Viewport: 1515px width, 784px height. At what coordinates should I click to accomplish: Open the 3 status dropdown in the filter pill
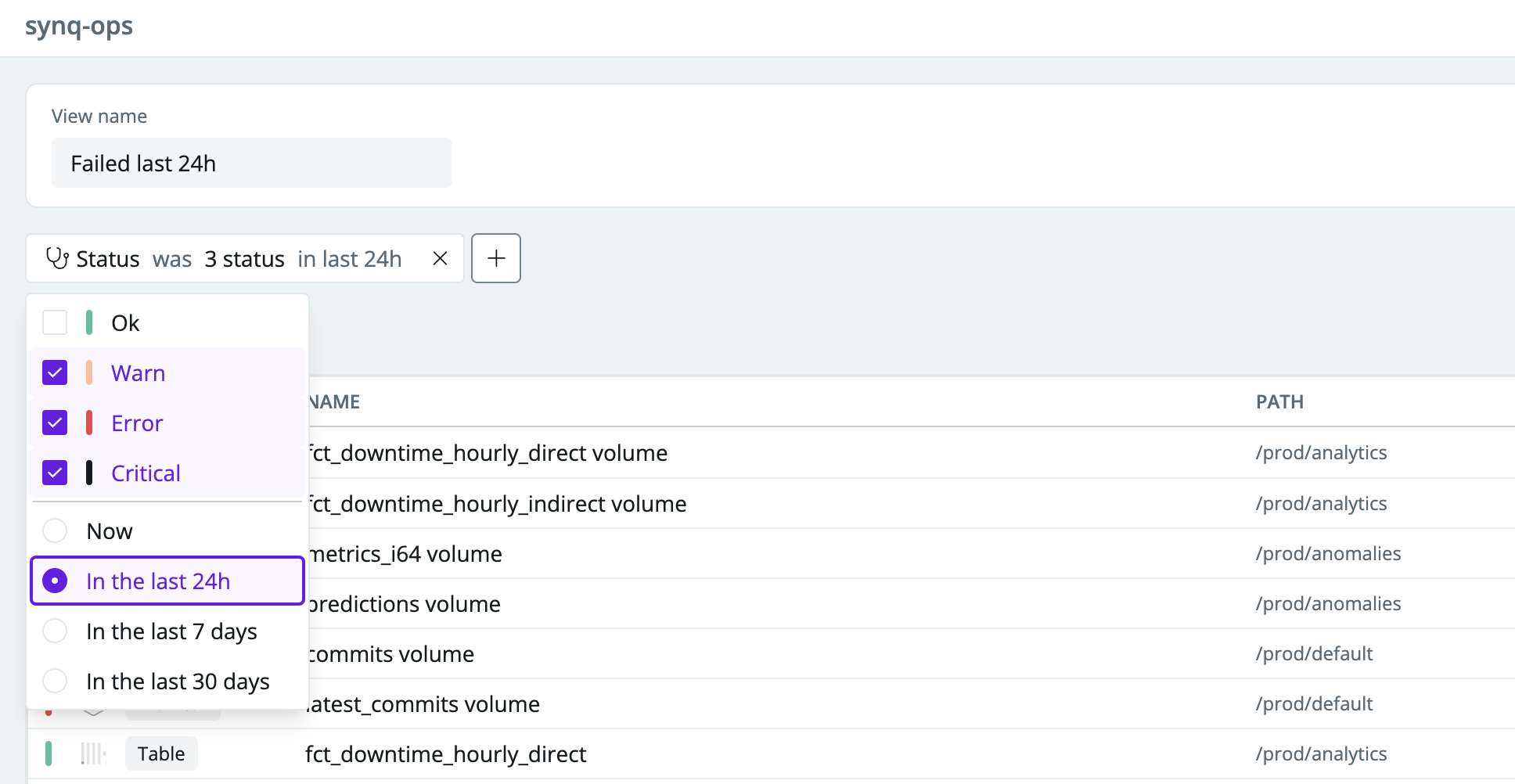(x=244, y=258)
